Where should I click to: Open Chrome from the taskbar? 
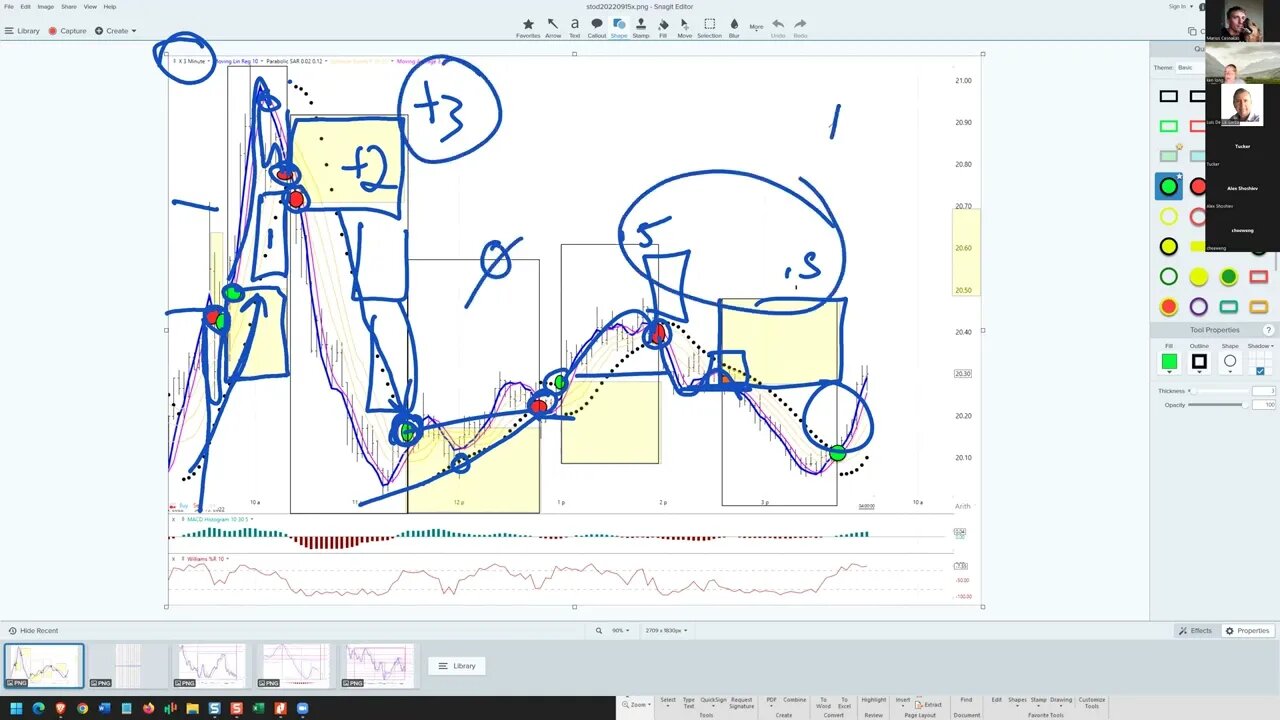[x=82, y=708]
